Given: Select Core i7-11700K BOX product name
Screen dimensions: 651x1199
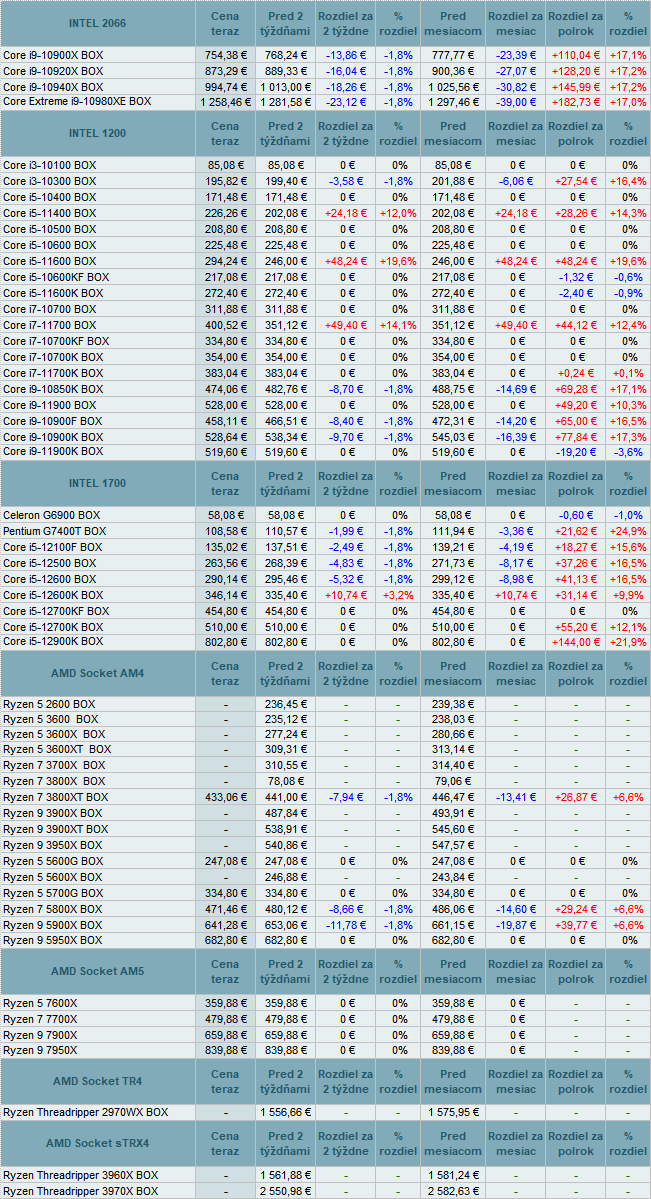Looking at the screenshot, I should tap(53, 373).
